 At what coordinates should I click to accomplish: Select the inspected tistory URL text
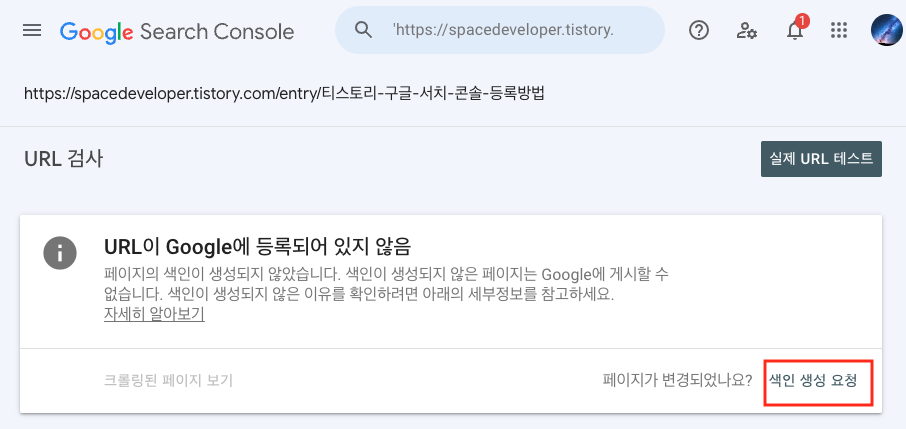click(x=284, y=94)
